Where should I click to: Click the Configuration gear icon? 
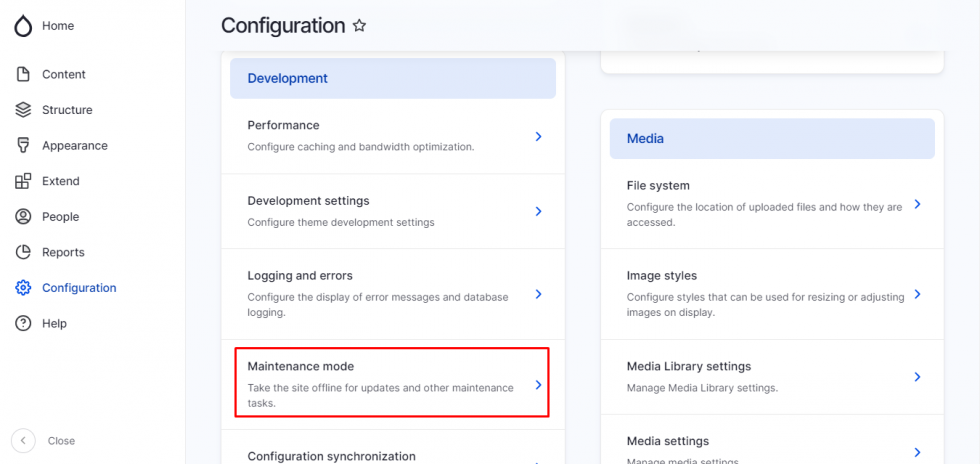pyautogui.click(x=23, y=288)
